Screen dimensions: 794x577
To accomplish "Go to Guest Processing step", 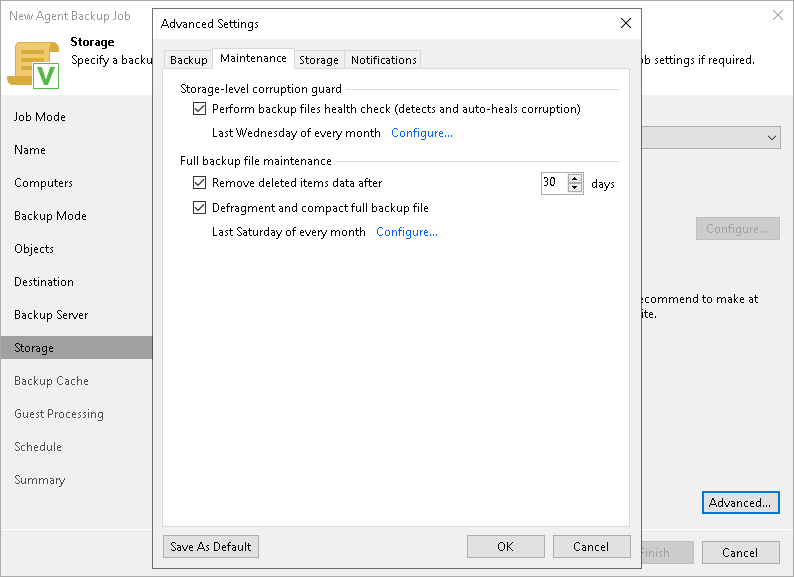I will point(59,414).
